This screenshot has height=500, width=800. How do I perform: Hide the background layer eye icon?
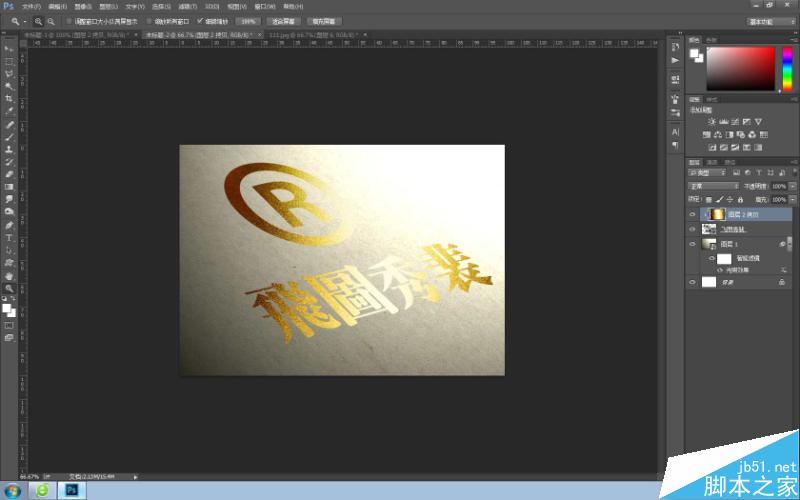point(692,282)
